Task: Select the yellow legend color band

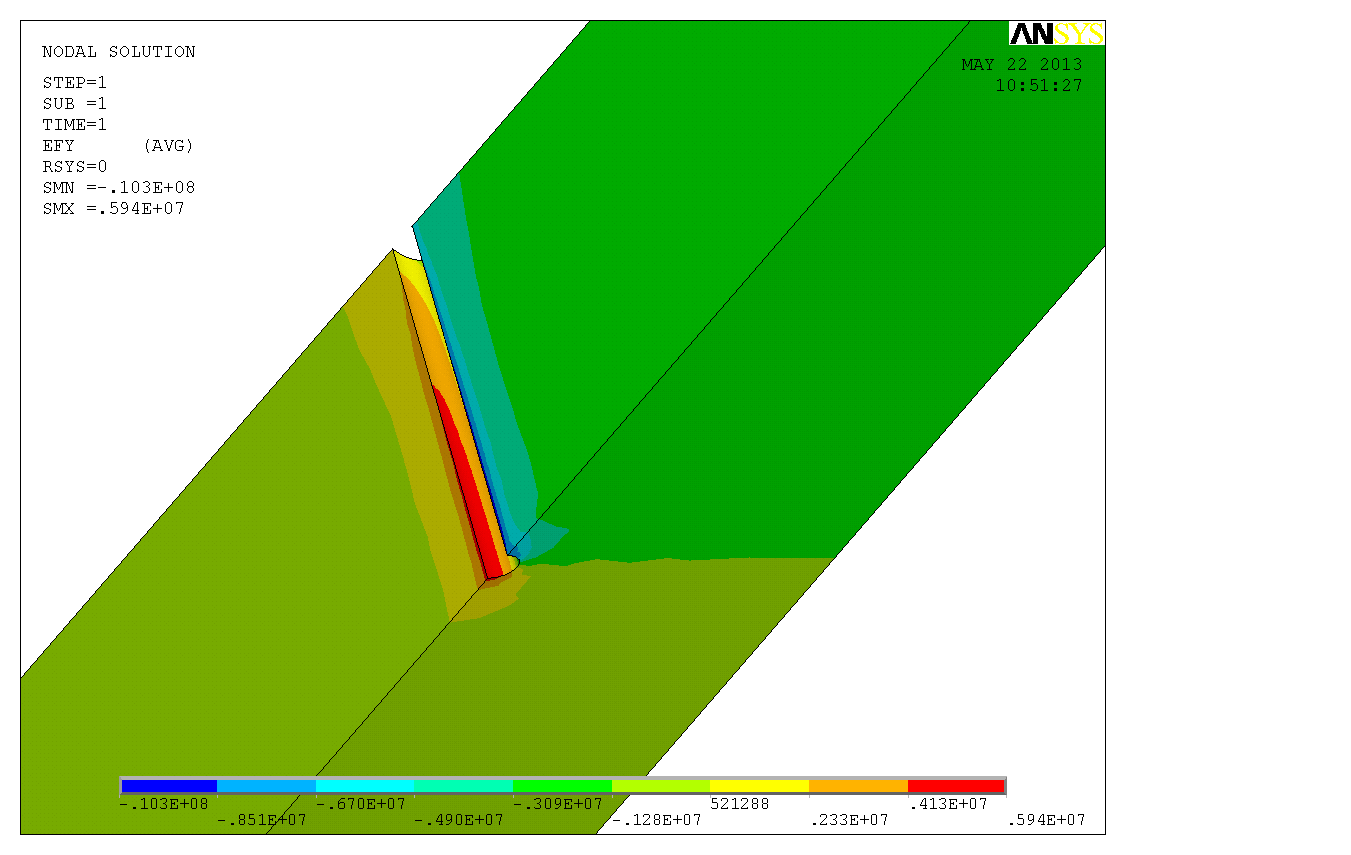Action: [x=759, y=786]
